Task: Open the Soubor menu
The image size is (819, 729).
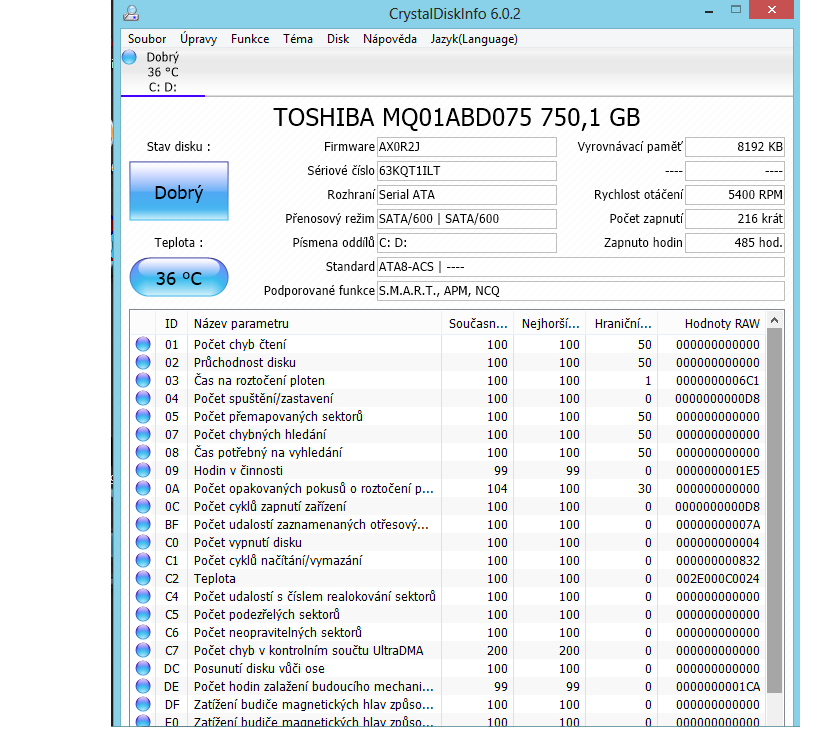Action: [x=147, y=39]
